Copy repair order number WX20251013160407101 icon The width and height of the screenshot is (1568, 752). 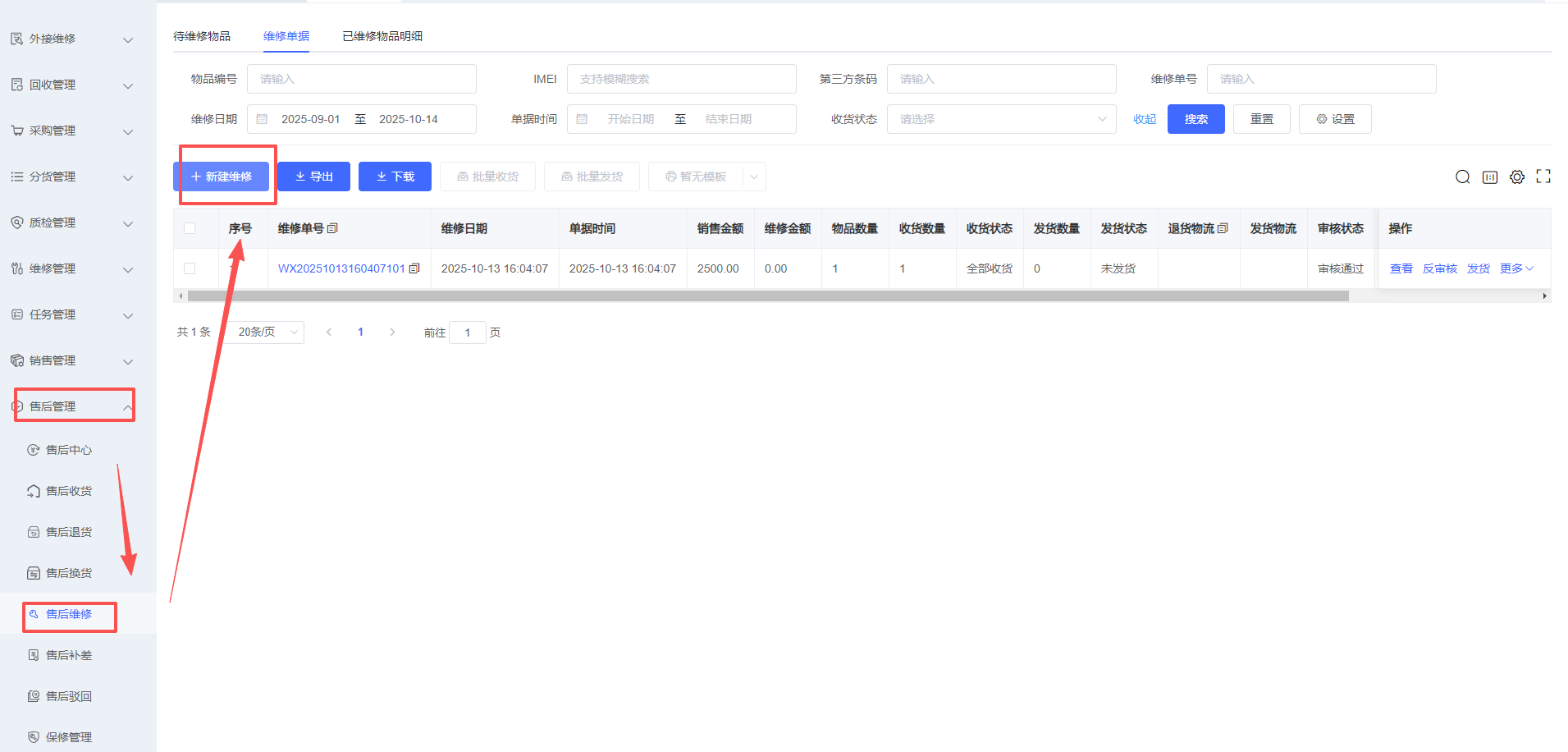tap(414, 268)
